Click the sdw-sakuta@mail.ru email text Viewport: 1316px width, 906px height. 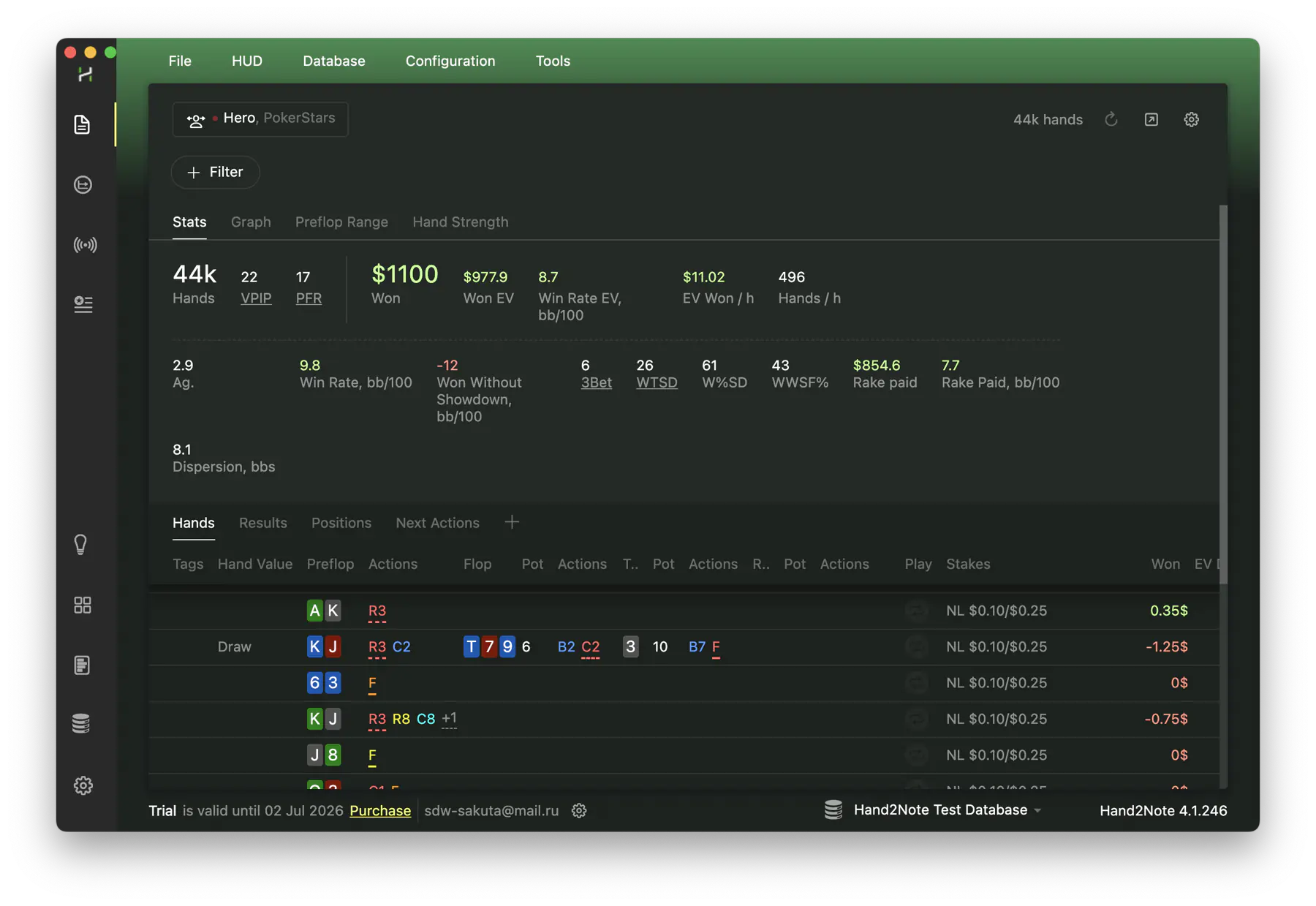tap(491, 810)
